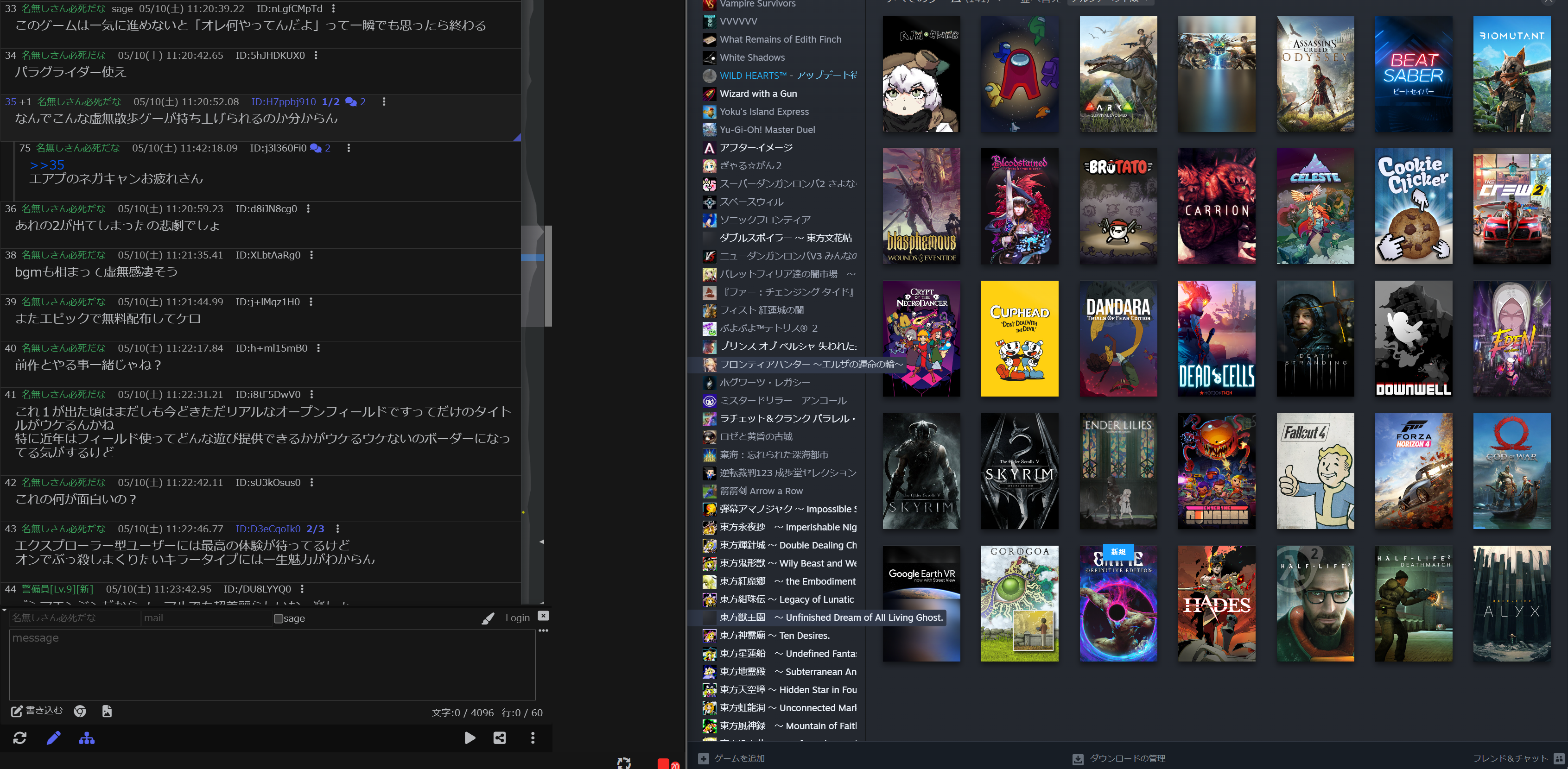Follow the >>35 anchor link

47,165
